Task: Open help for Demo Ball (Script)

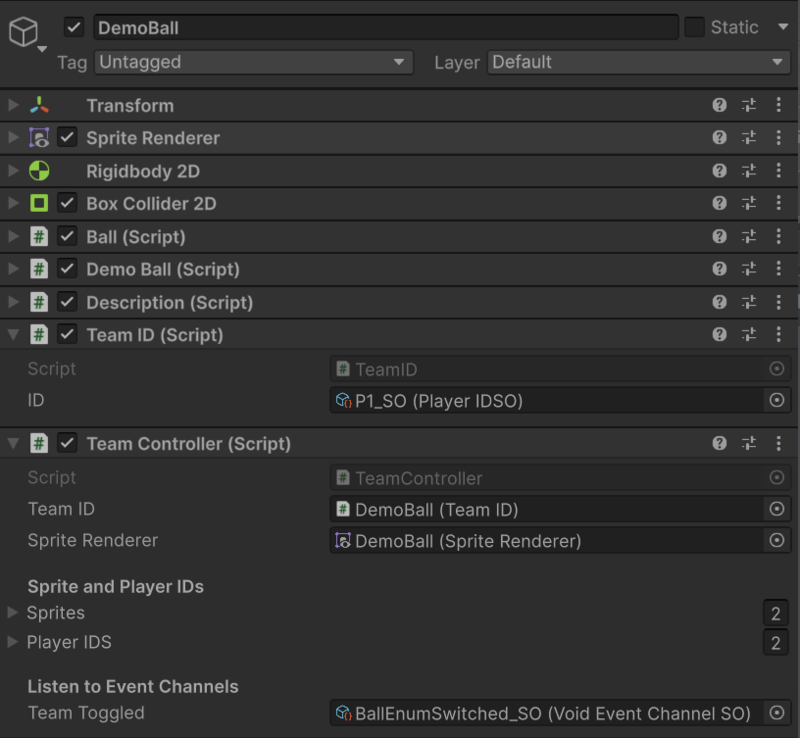Action: pos(719,268)
